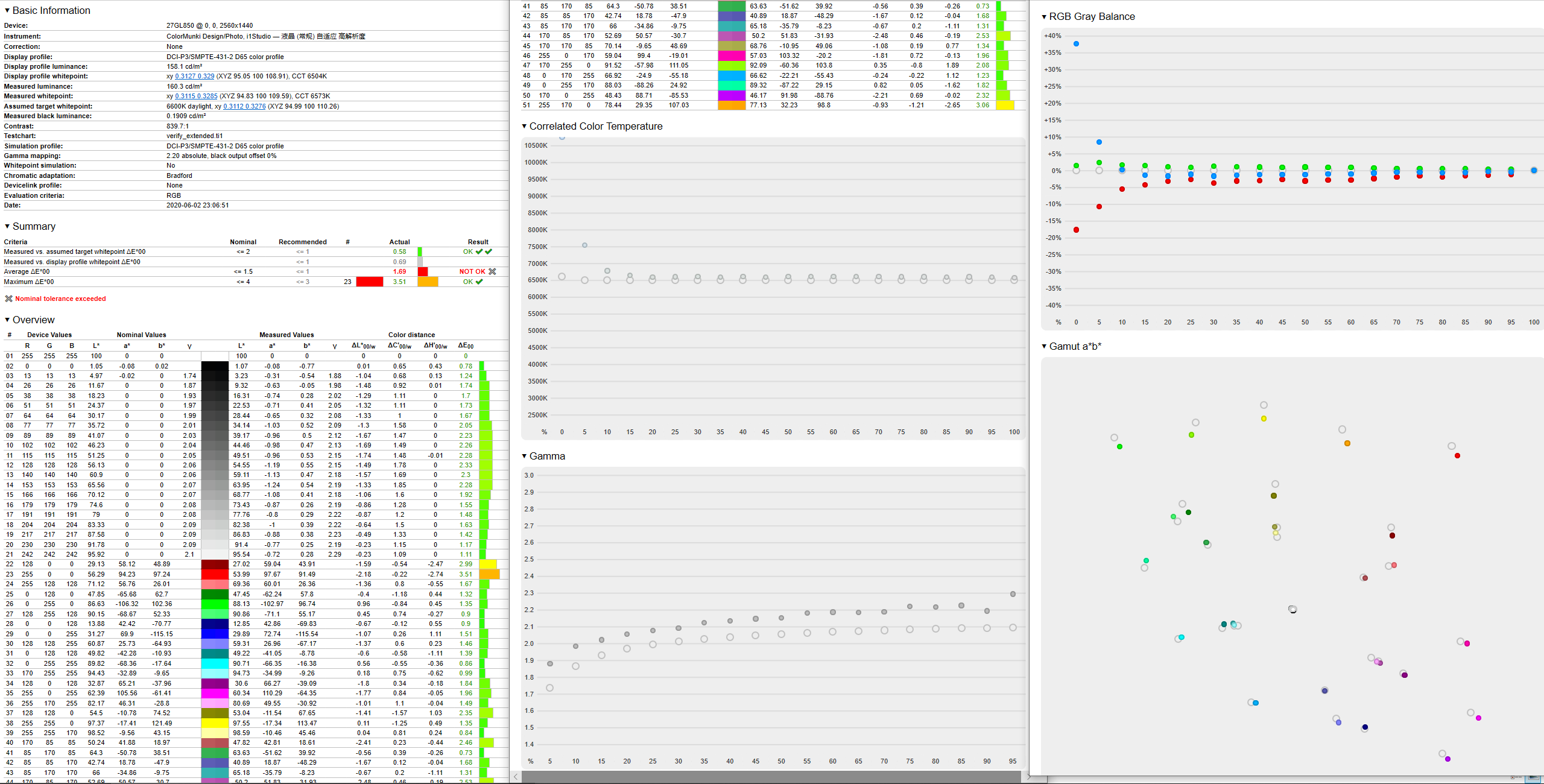This screenshot has height=784, width=1544.
Task: Click the yellow gamut point at top of Gamut chart
Action: [1264, 419]
